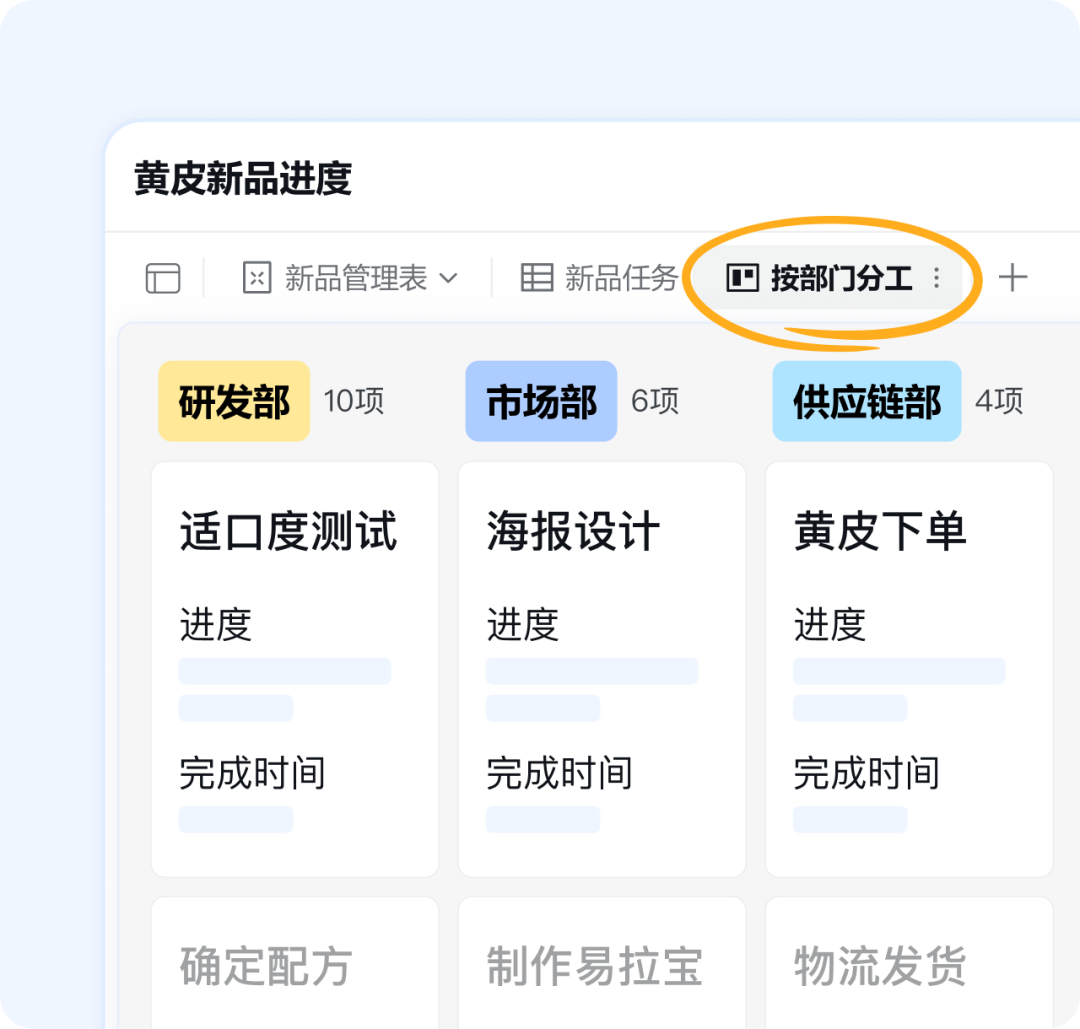Click the 市场部 group label

[x=540, y=400]
